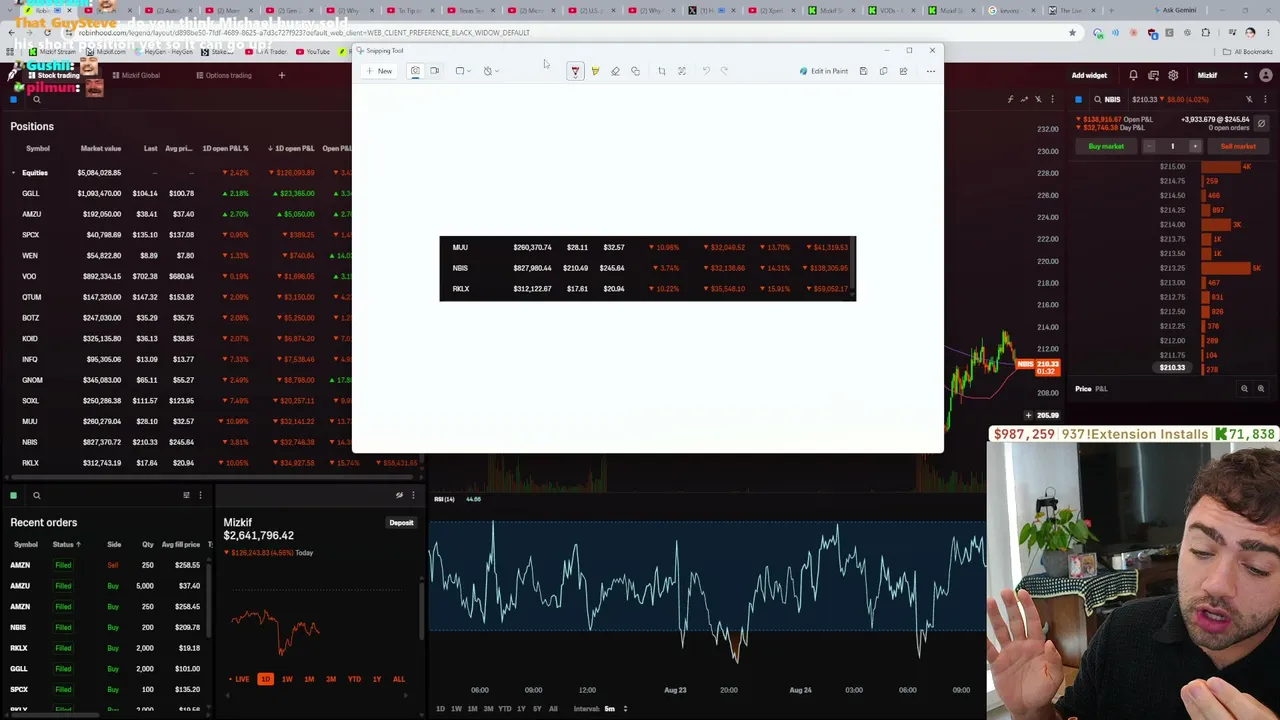This screenshot has height=720, width=1280.
Task: Open Robinhood Legend settings gear
Action: (1173, 75)
